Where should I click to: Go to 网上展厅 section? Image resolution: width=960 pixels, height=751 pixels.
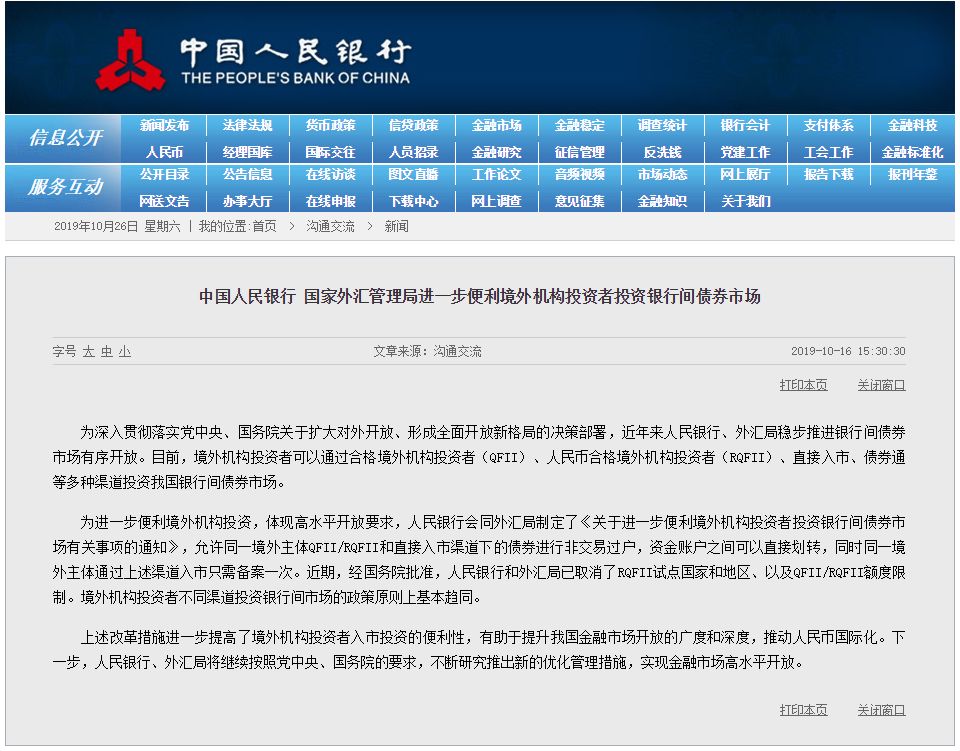coord(745,174)
